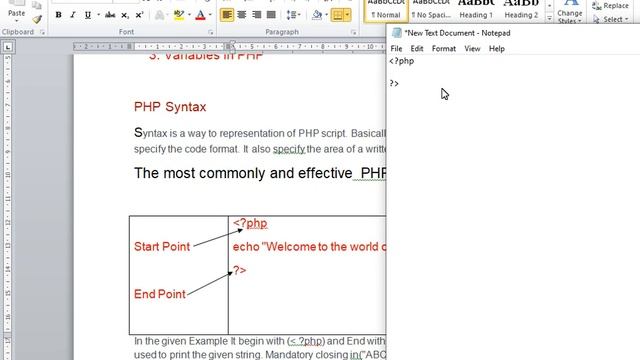Align text right in Word

[256, 15]
